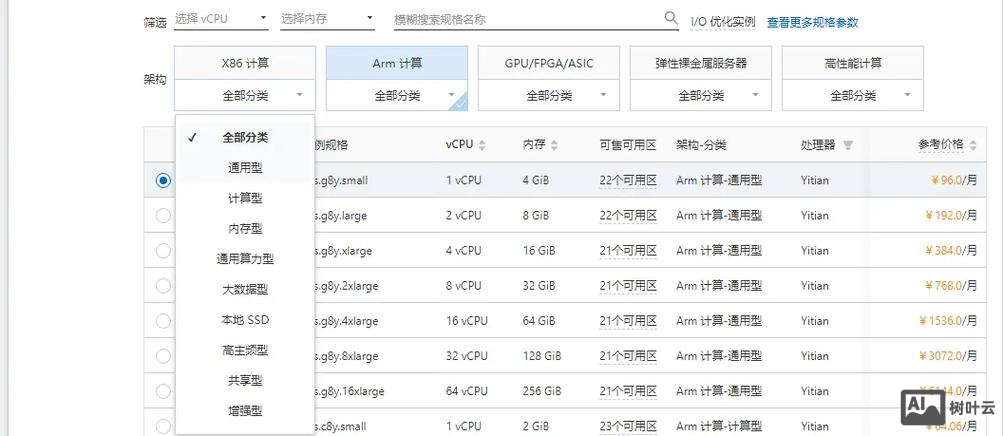Select the g8y.4xlarge instance radio button
The height and width of the screenshot is (436, 1003).
point(163,321)
